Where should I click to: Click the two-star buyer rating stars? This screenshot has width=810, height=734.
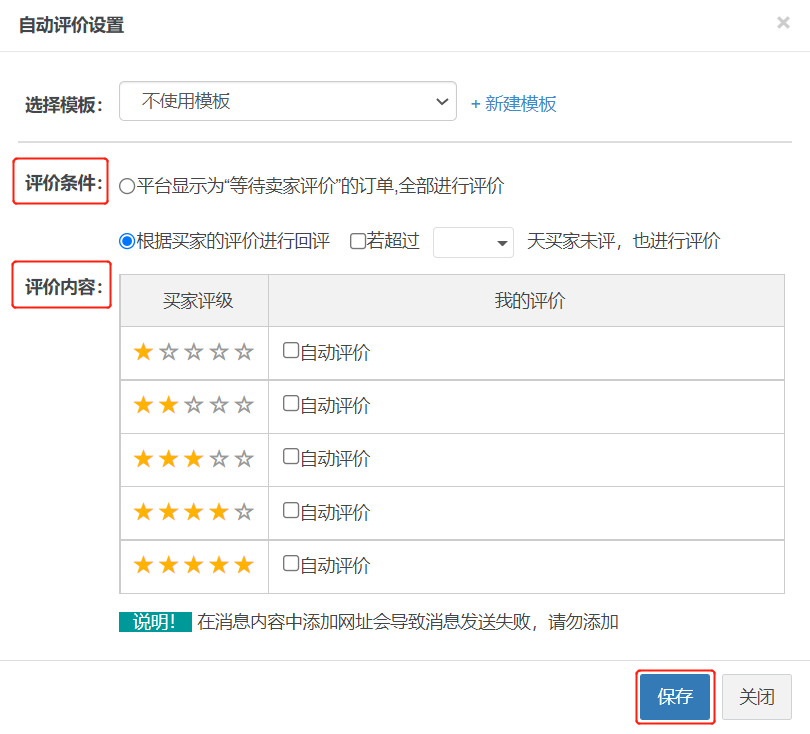(194, 405)
